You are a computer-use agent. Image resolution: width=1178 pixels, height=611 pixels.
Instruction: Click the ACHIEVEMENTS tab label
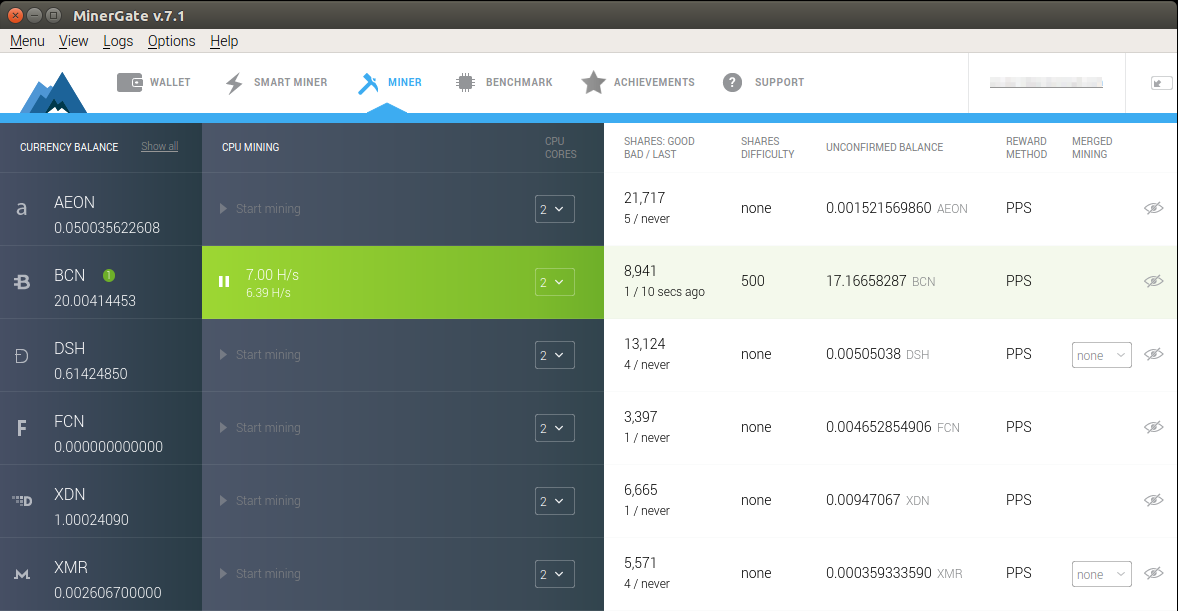click(654, 83)
